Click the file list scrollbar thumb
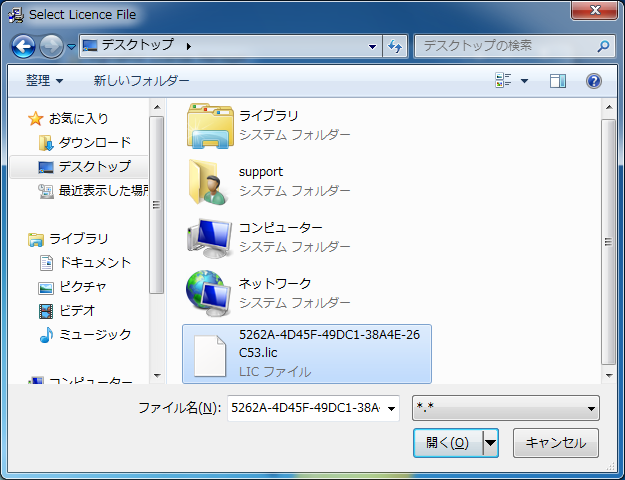The image size is (625, 480). tap(608, 242)
